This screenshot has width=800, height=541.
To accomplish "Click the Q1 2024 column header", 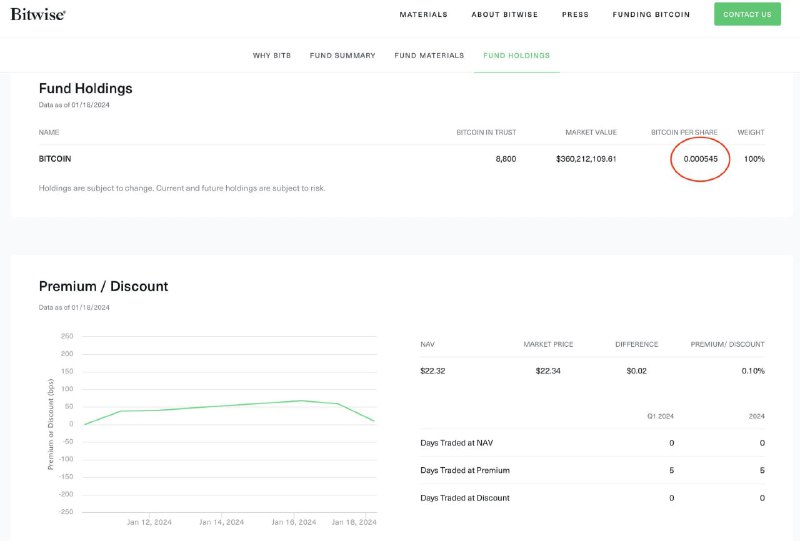I will [x=660, y=416].
